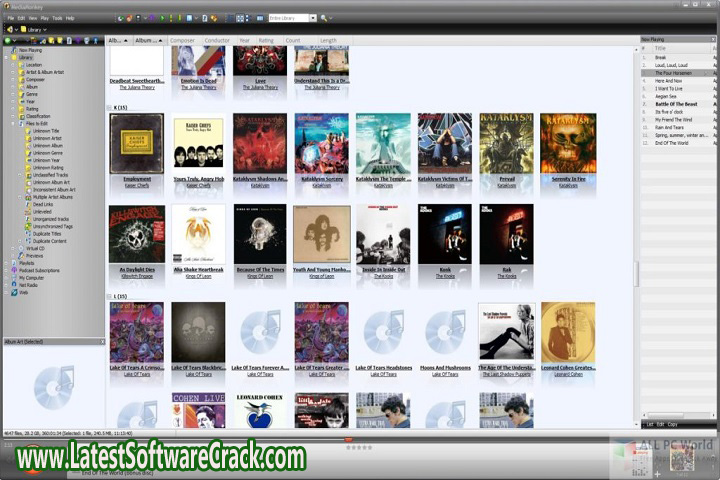Viewport: 720px width, 480px height.
Task: Click the Duplicate Titles node icon
Action: (29, 233)
